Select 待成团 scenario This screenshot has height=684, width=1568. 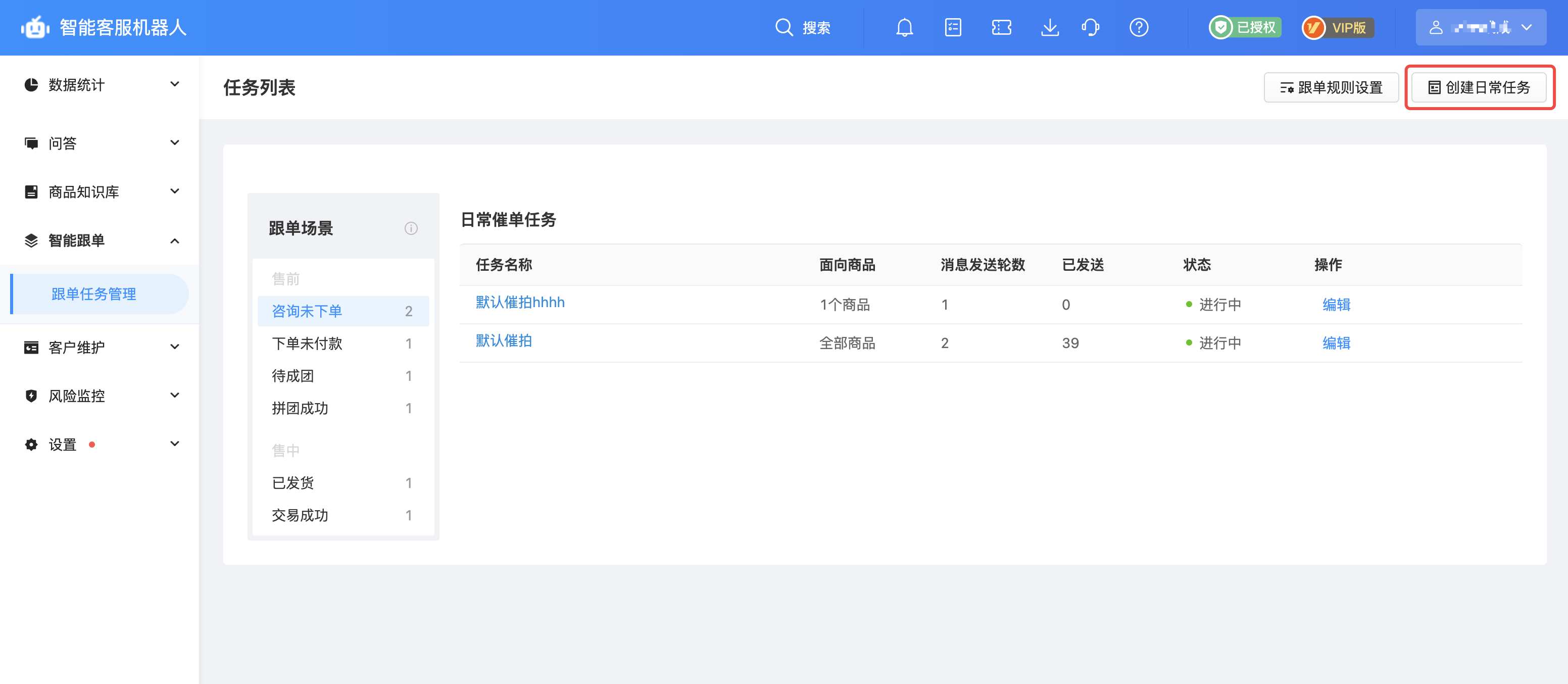pyautogui.click(x=342, y=375)
